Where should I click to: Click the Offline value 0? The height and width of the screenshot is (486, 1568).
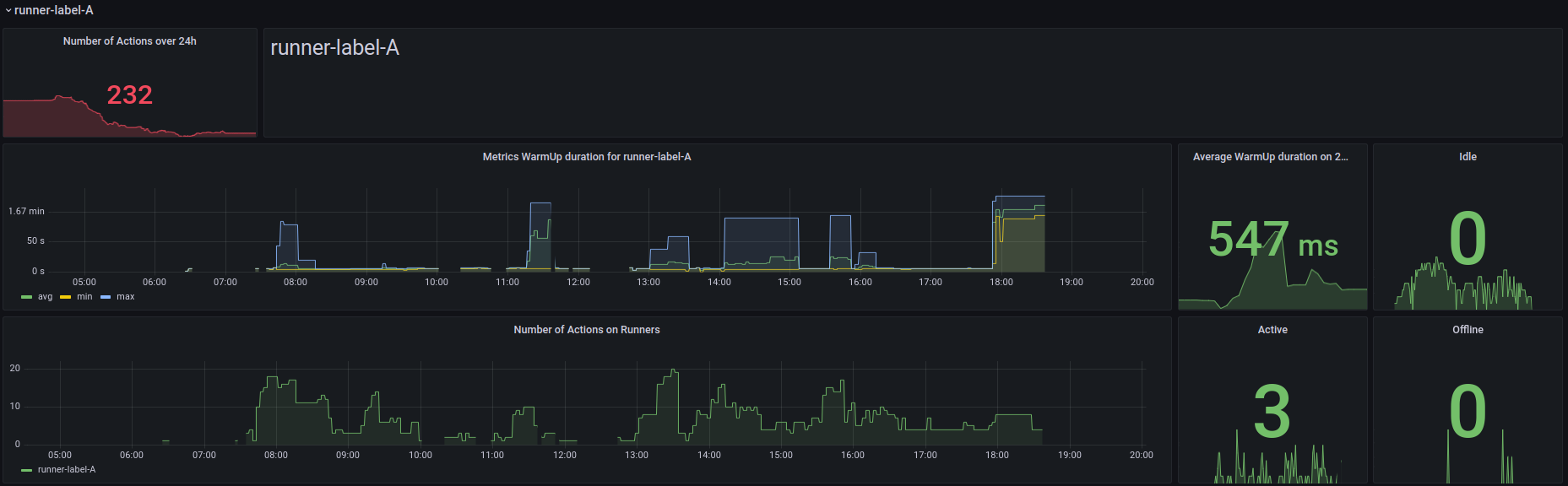click(1468, 412)
